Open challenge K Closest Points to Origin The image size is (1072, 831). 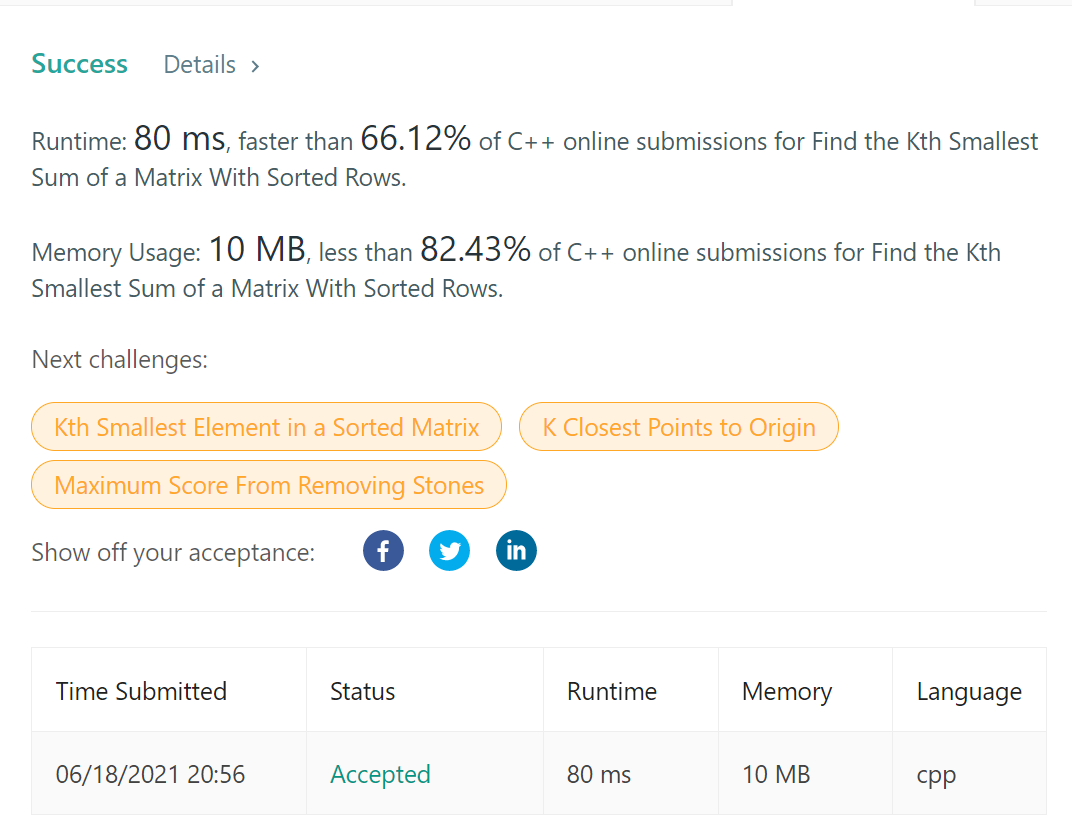pyautogui.click(x=679, y=427)
